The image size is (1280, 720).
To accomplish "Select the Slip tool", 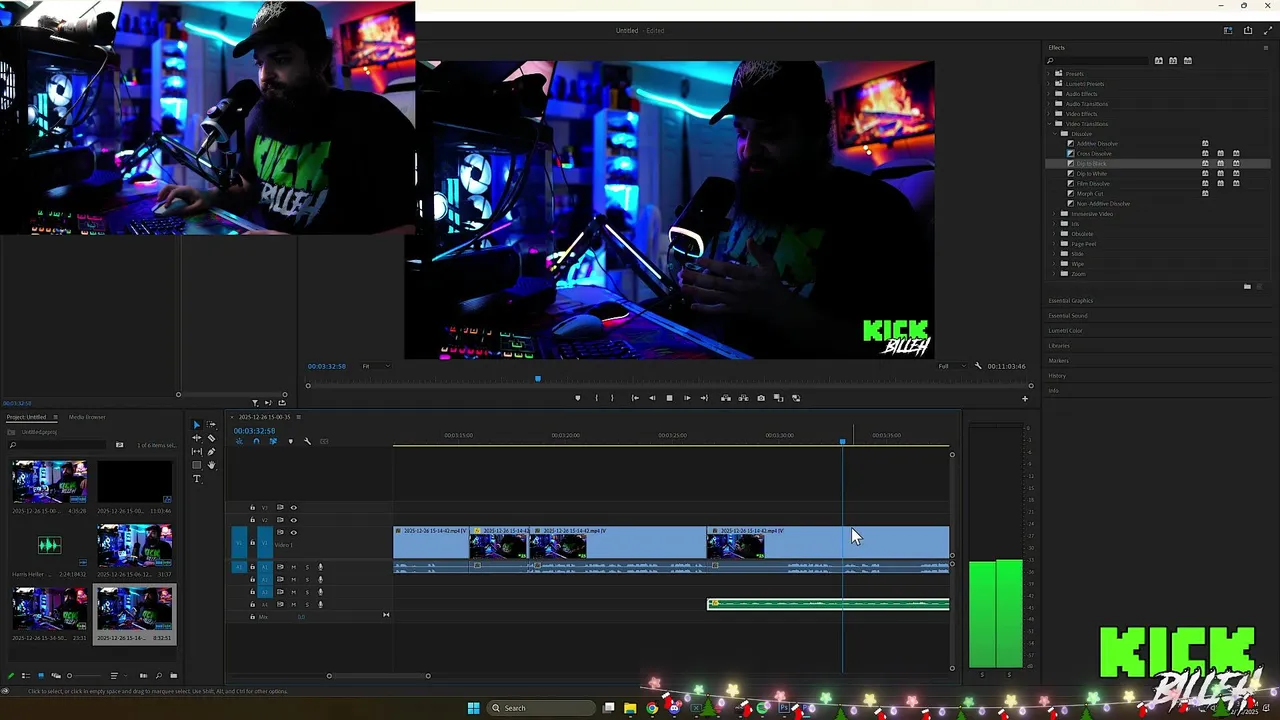I will coord(196,451).
